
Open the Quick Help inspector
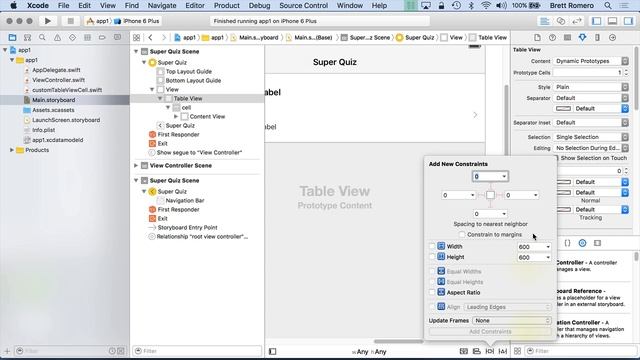pos(552,38)
